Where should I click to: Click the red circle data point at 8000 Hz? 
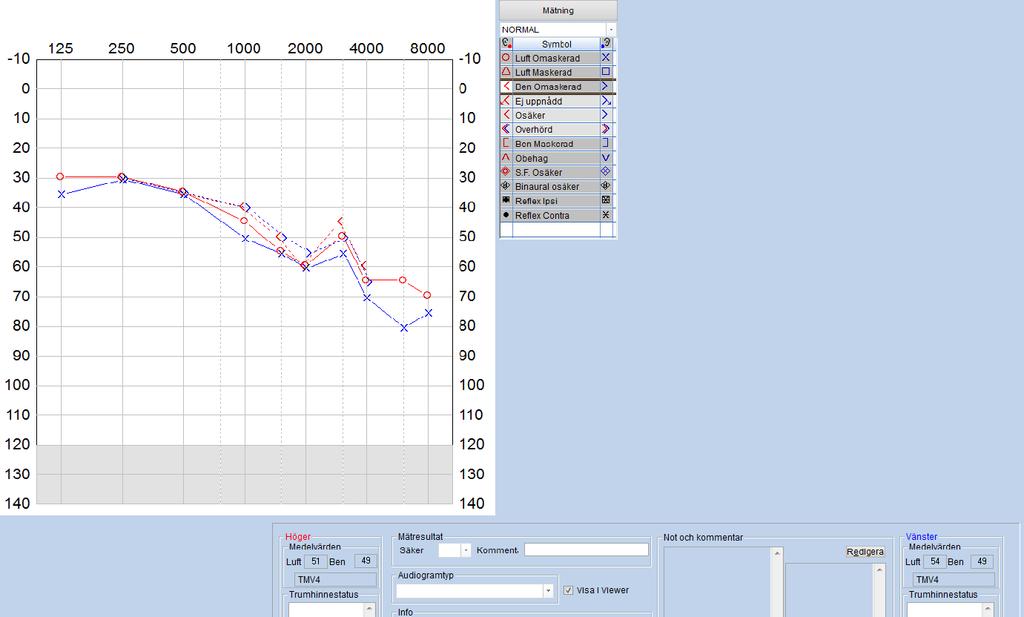427,295
